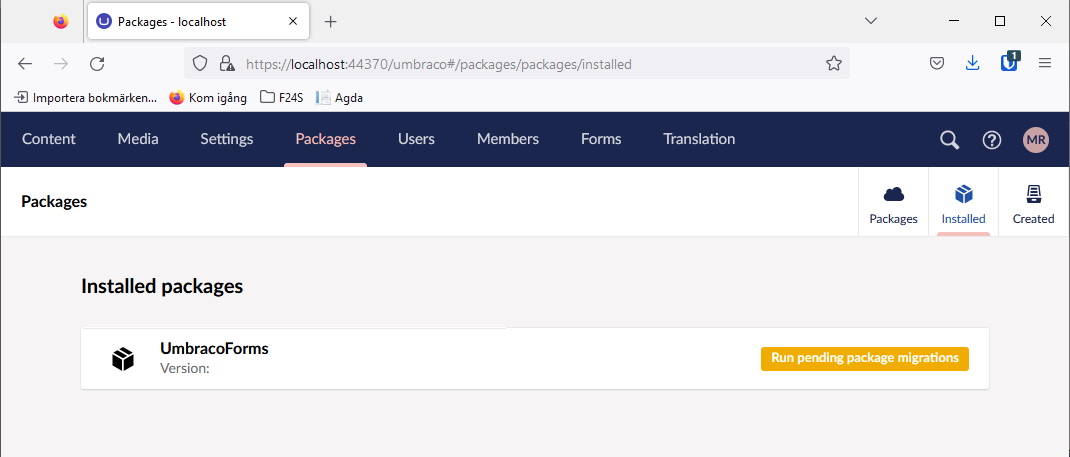Click the UmbracoForms package name
This screenshot has width=1070, height=457.
[214, 349]
